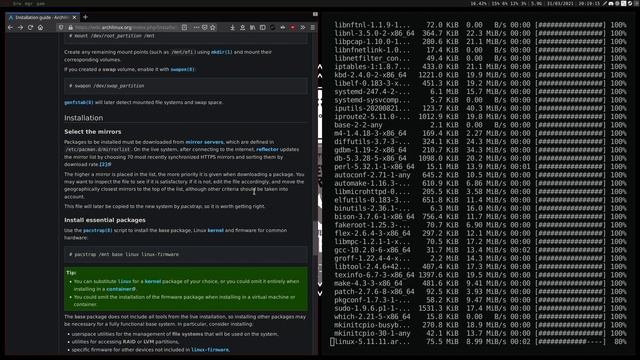Click the white square tray icon
This screenshot has width=640, height=360.
pos(623,4)
